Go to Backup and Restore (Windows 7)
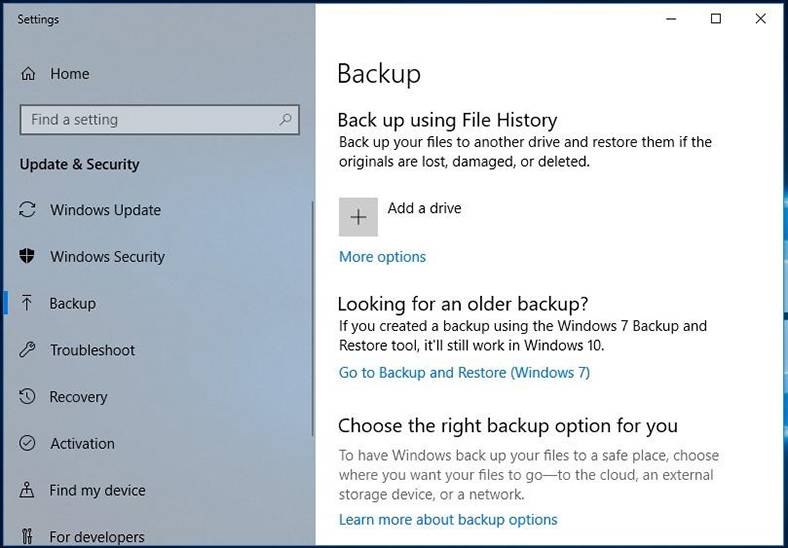Screen dimensions: 788x548 (464, 373)
